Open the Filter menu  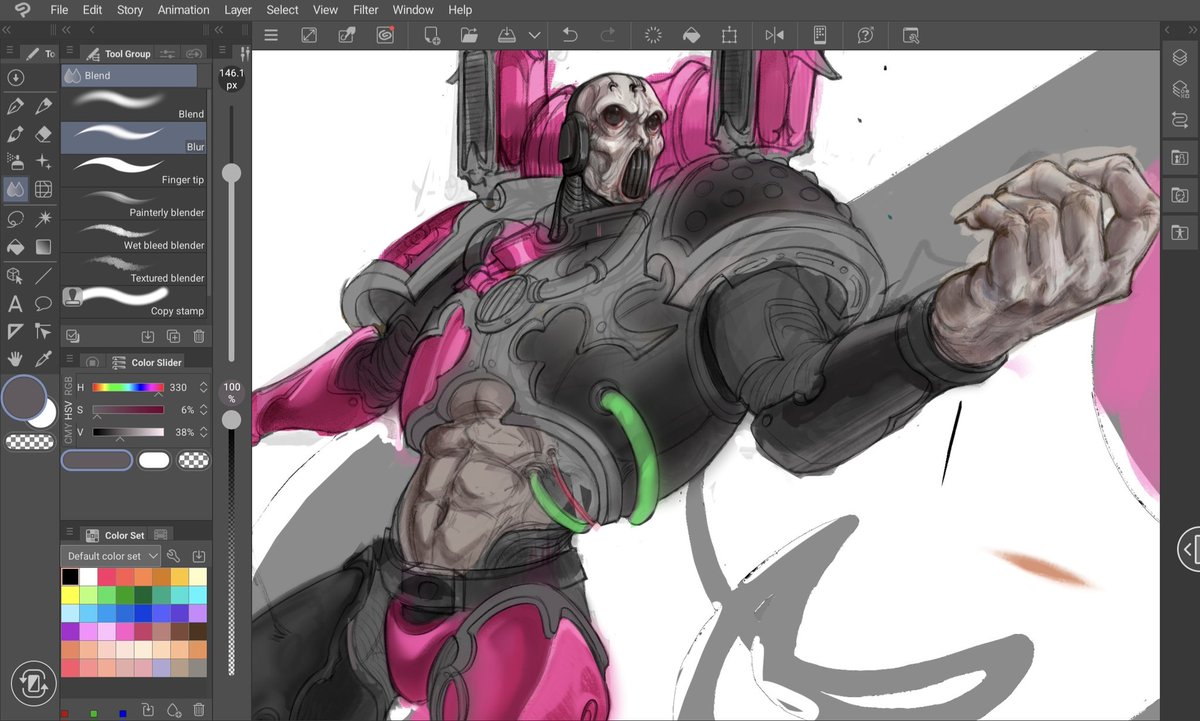(x=366, y=10)
